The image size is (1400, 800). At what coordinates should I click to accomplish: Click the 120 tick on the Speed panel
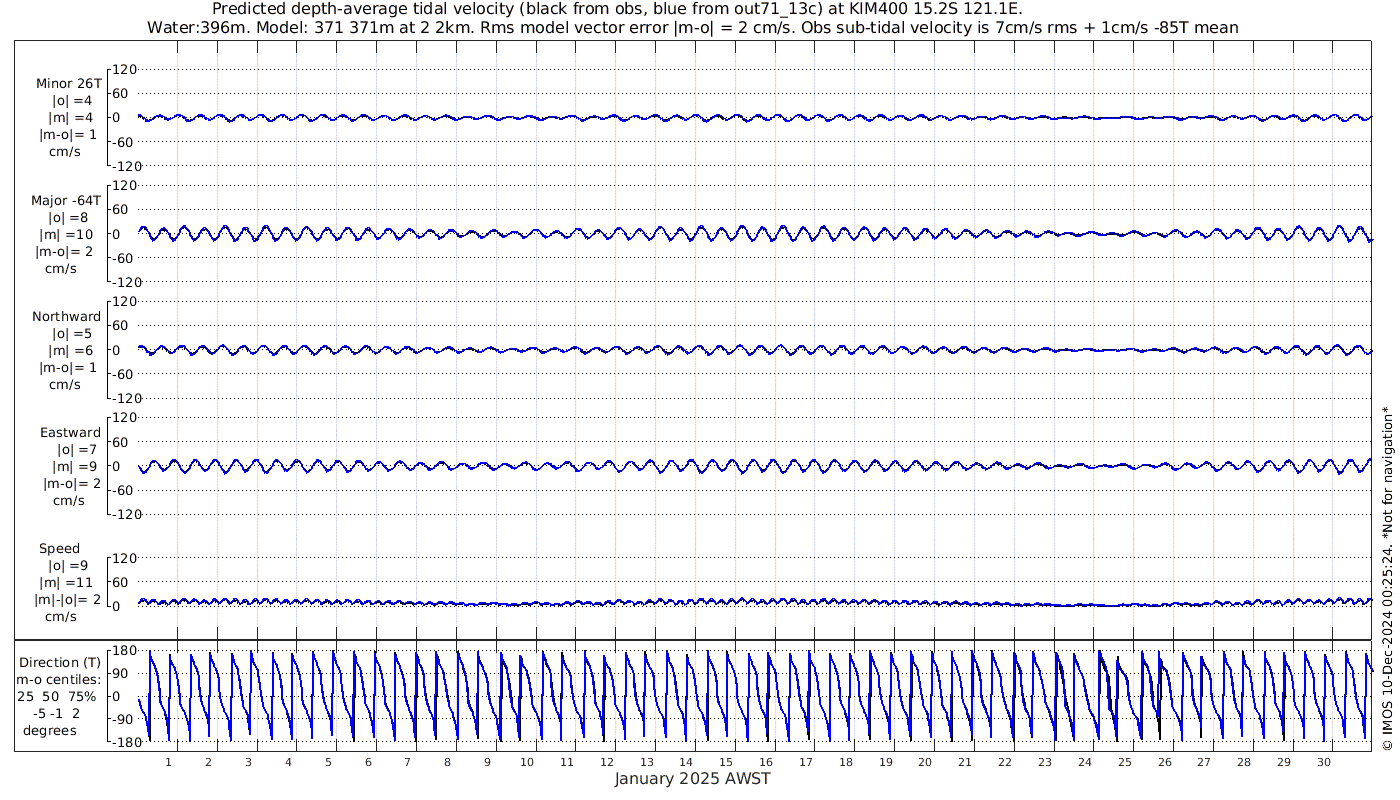coord(125,558)
